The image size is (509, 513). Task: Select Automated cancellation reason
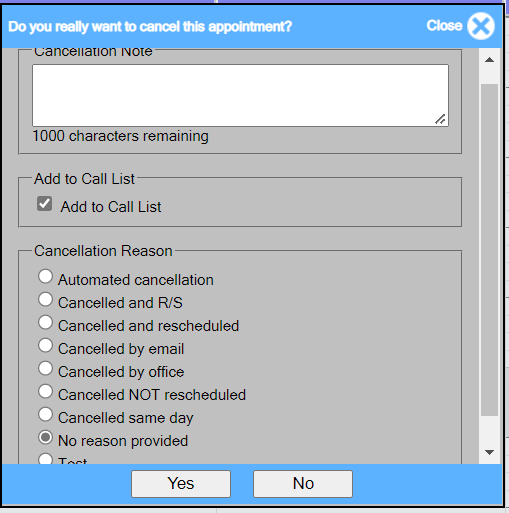pos(45,277)
